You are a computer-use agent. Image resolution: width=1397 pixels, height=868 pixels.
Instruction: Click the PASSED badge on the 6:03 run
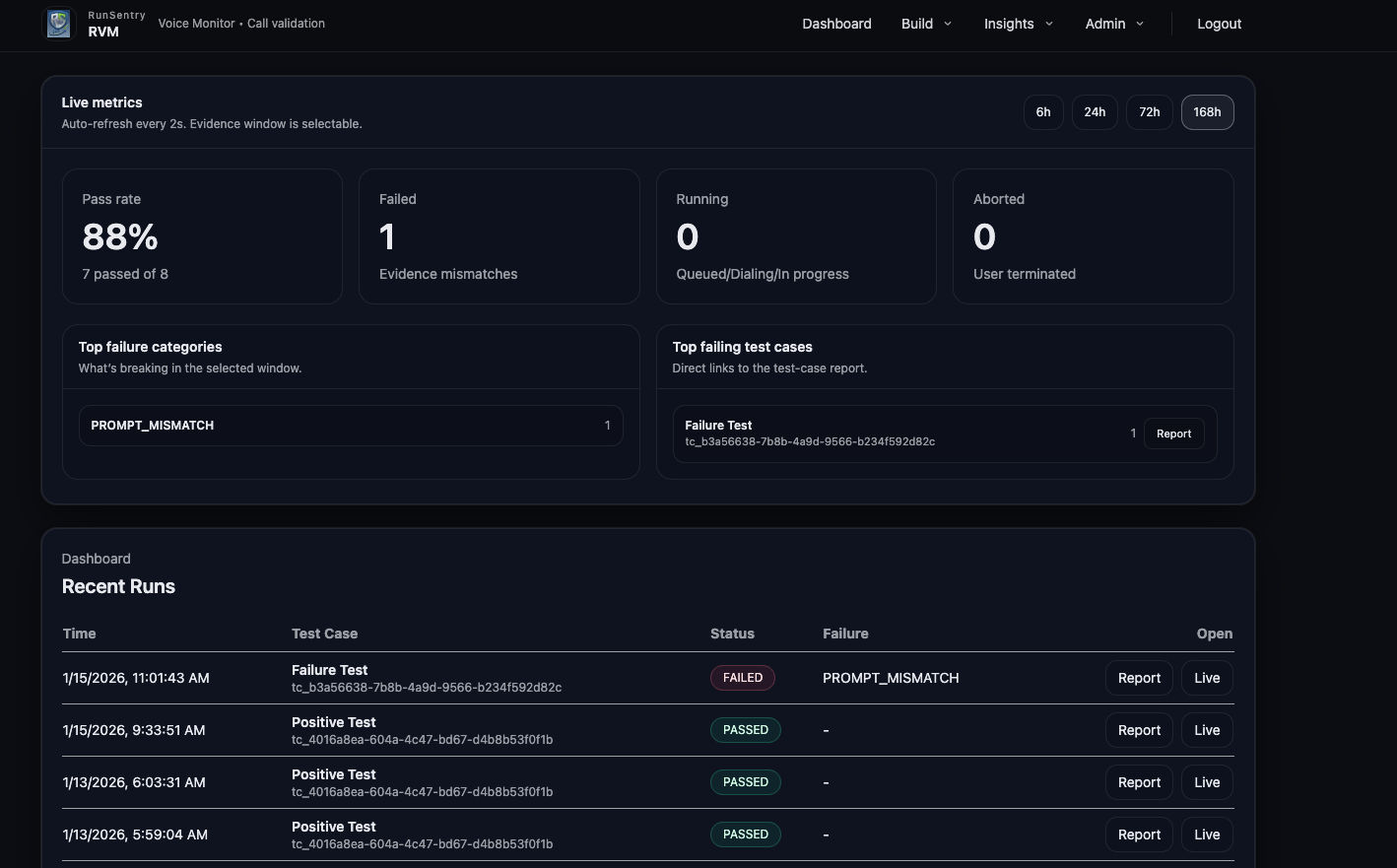point(746,781)
